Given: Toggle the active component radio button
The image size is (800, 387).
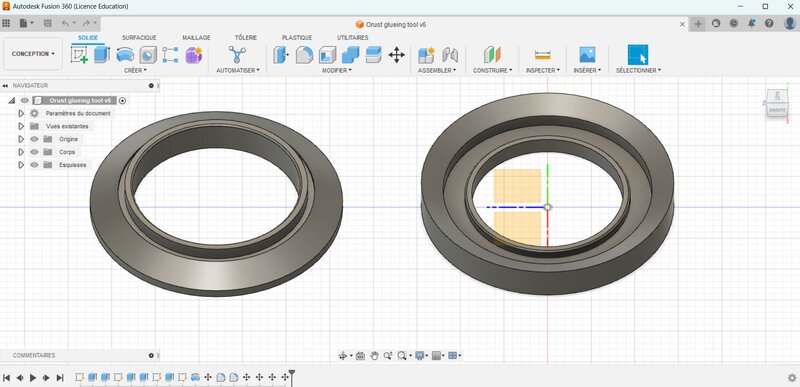Looking at the screenshot, I should pos(122,100).
